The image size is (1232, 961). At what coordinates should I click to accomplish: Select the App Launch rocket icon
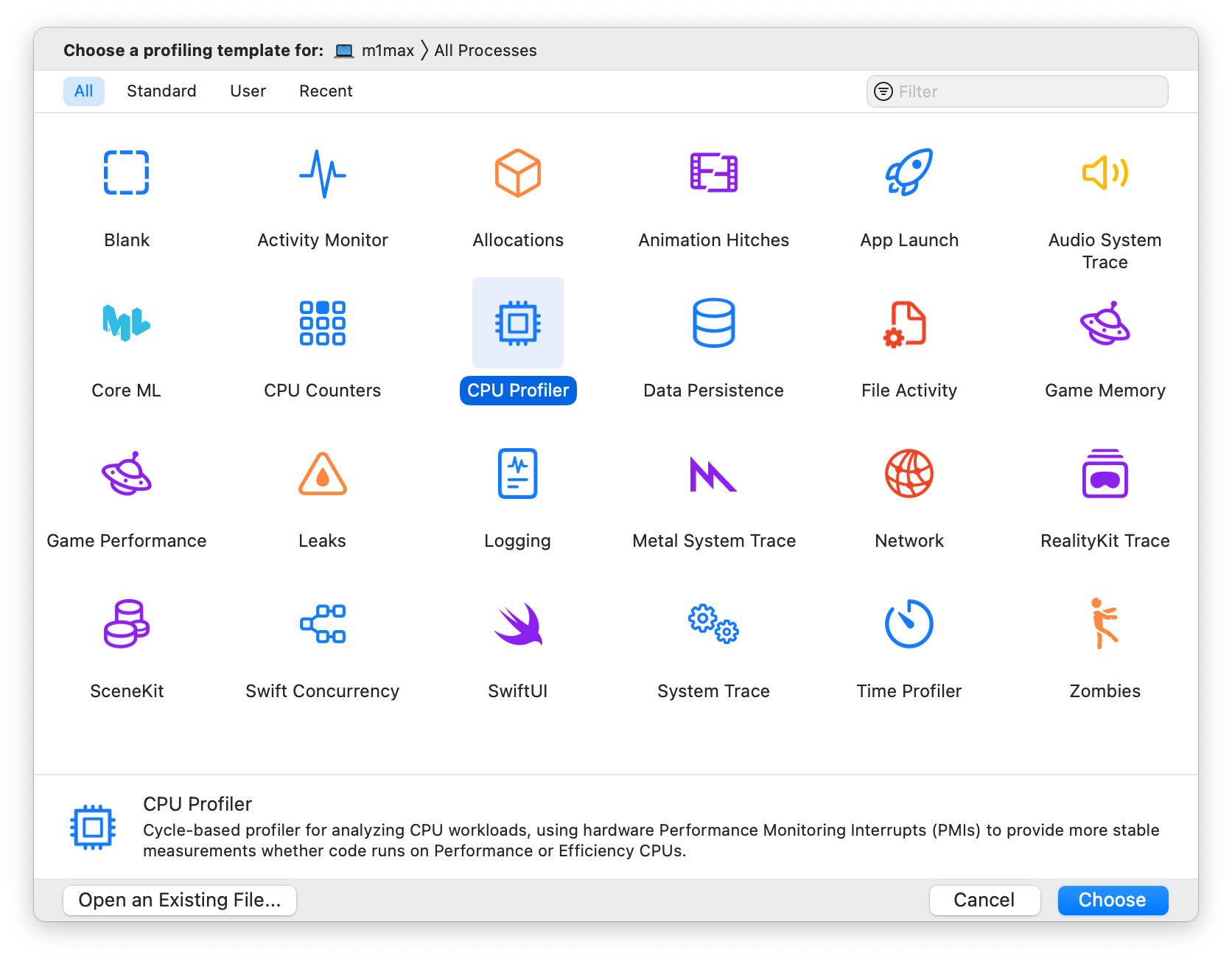[909, 172]
